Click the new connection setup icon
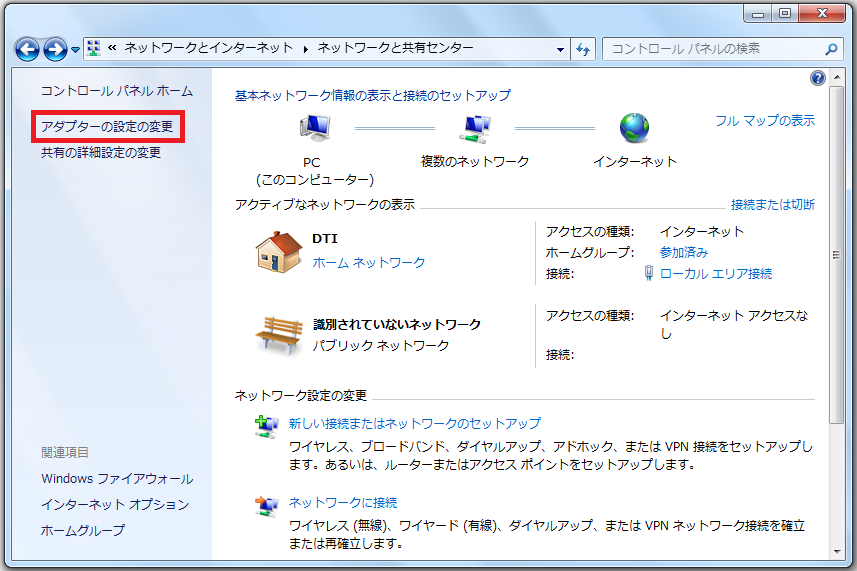 click(x=266, y=426)
